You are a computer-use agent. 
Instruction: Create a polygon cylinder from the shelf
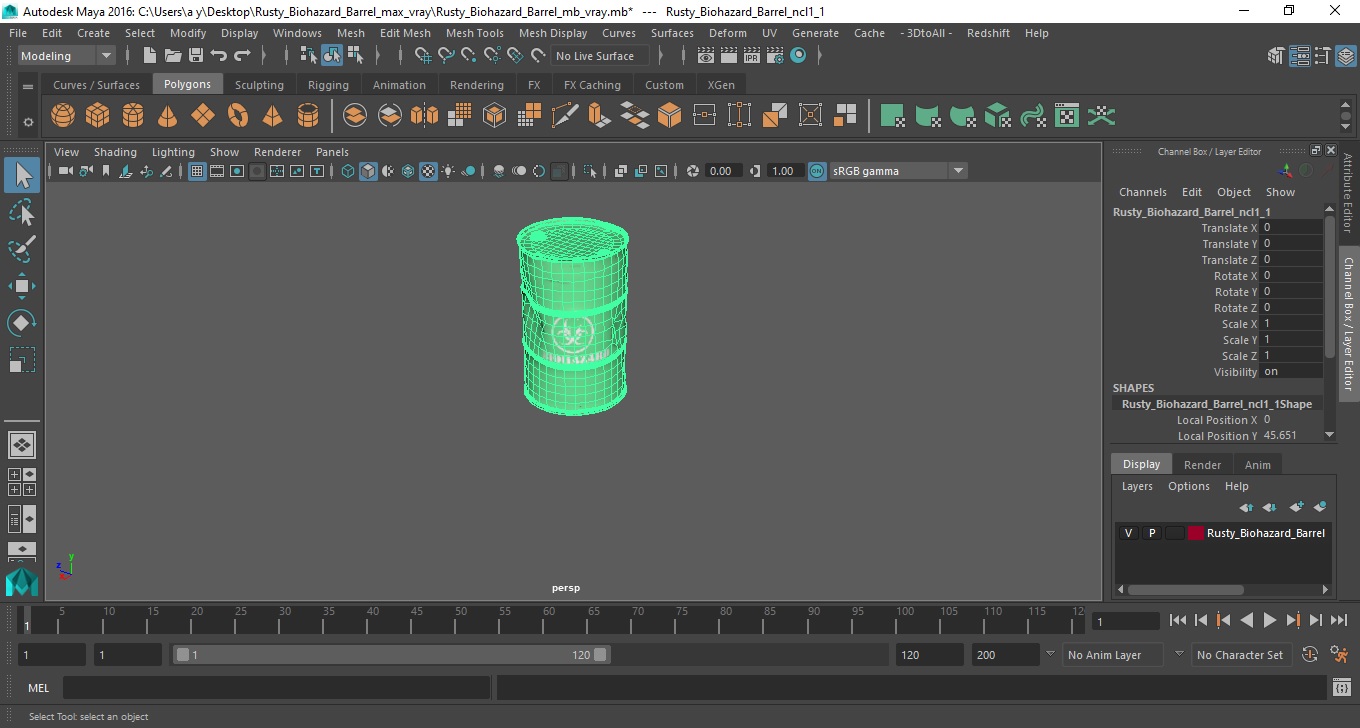pyautogui.click(x=133, y=116)
